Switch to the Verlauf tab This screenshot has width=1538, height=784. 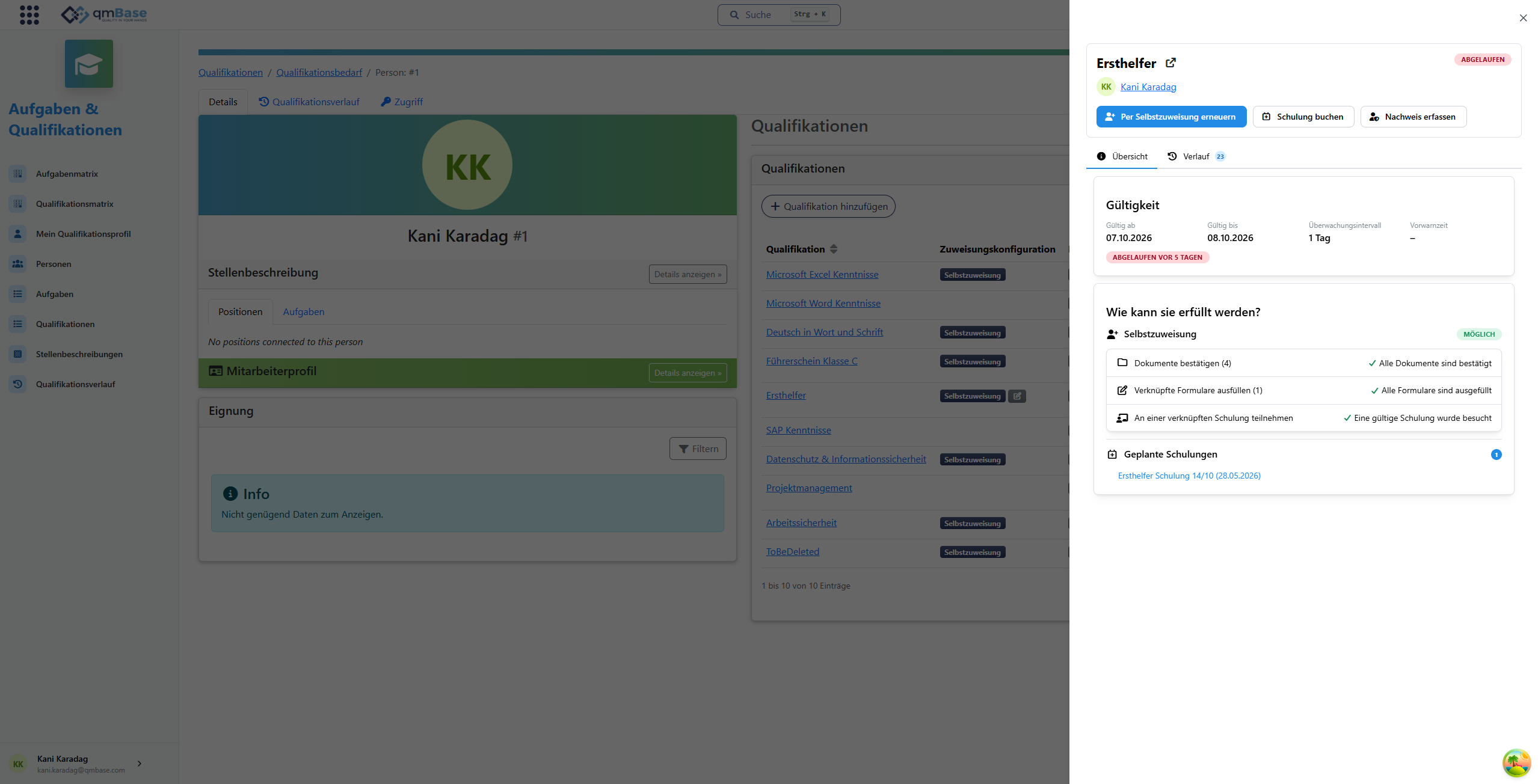[1196, 156]
